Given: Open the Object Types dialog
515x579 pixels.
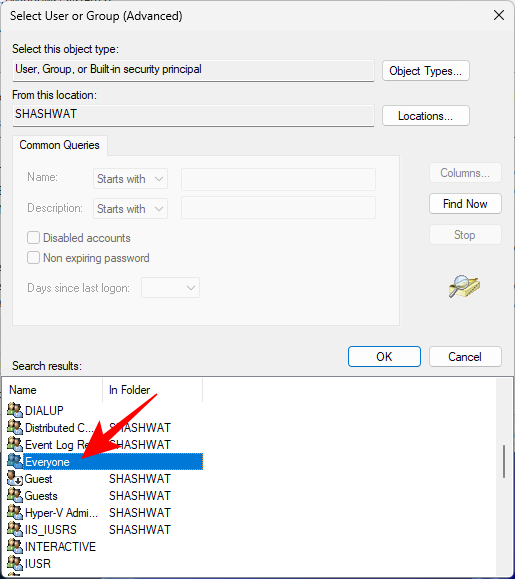Looking at the screenshot, I should (x=426, y=71).
